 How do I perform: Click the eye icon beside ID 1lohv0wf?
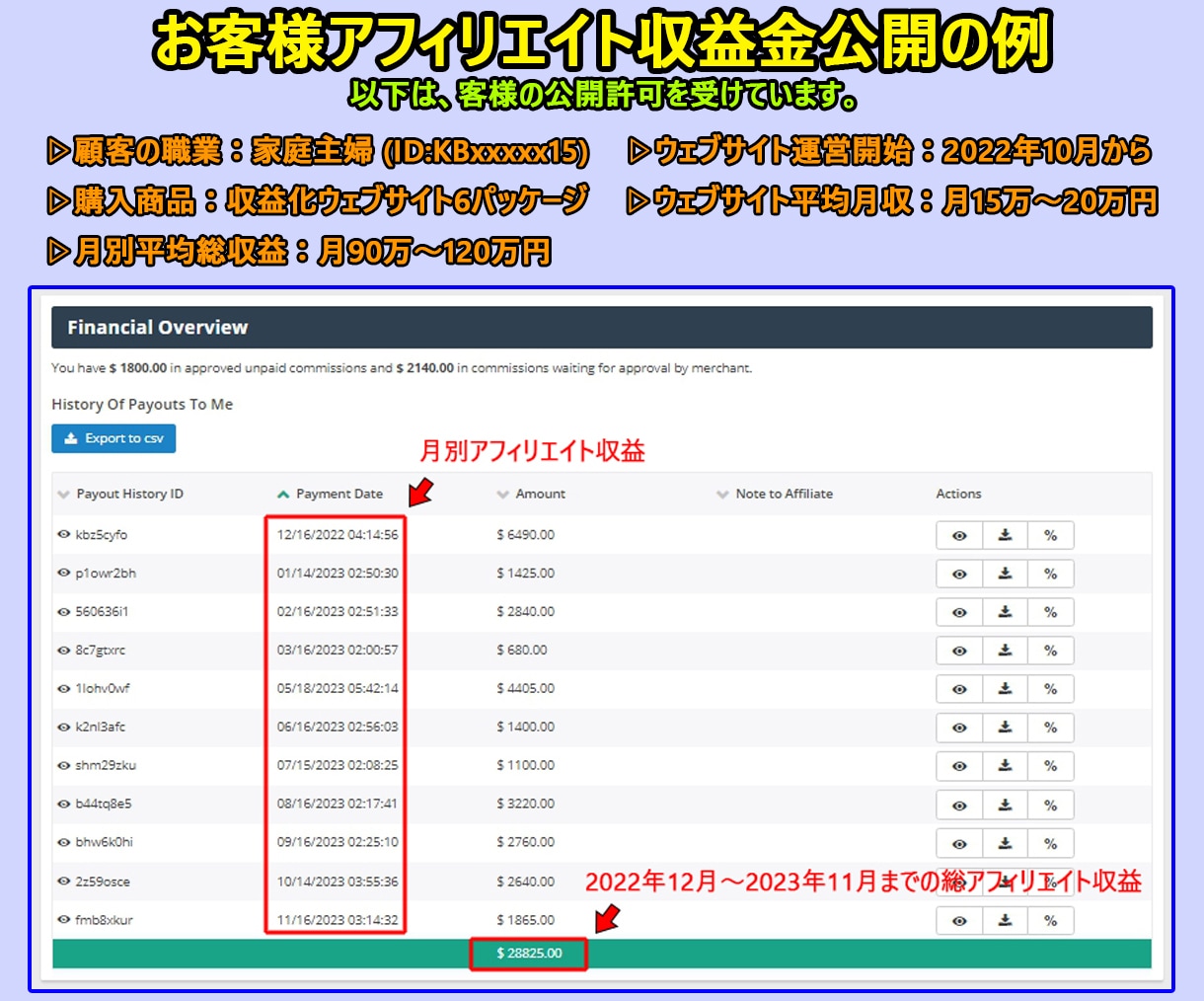(63, 688)
